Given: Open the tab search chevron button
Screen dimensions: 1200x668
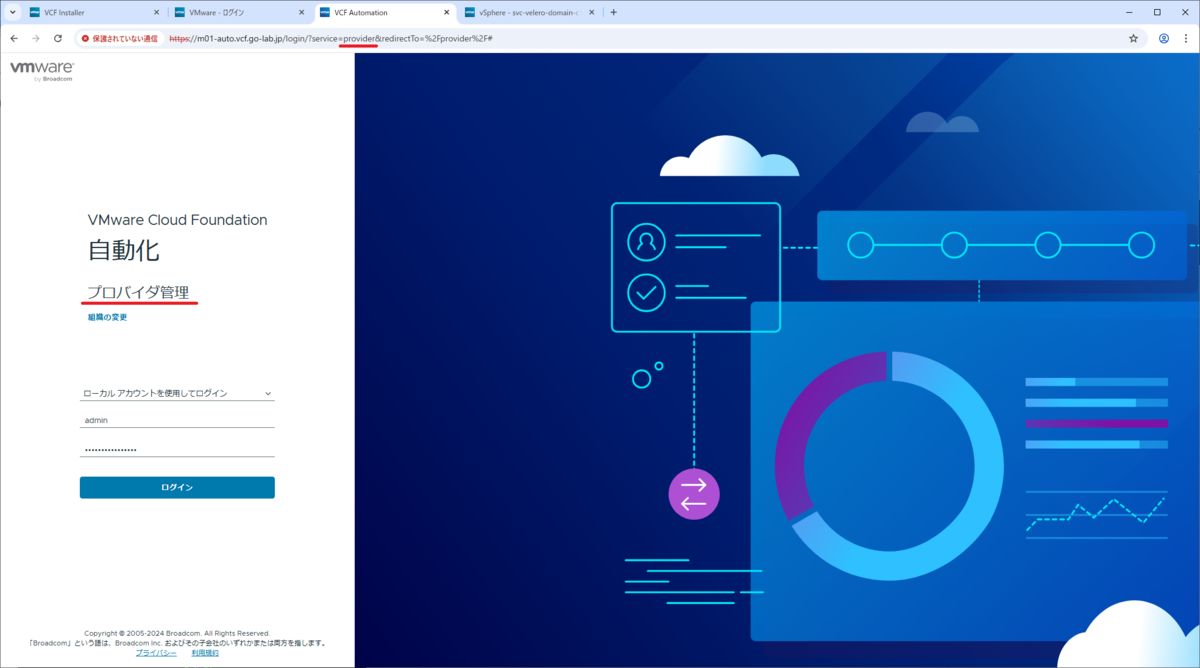Looking at the screenshot, I should coord(13,12).
